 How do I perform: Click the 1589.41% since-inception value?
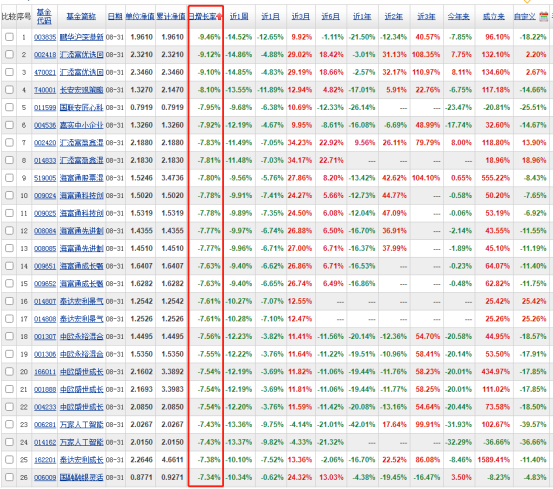(494, 460)
